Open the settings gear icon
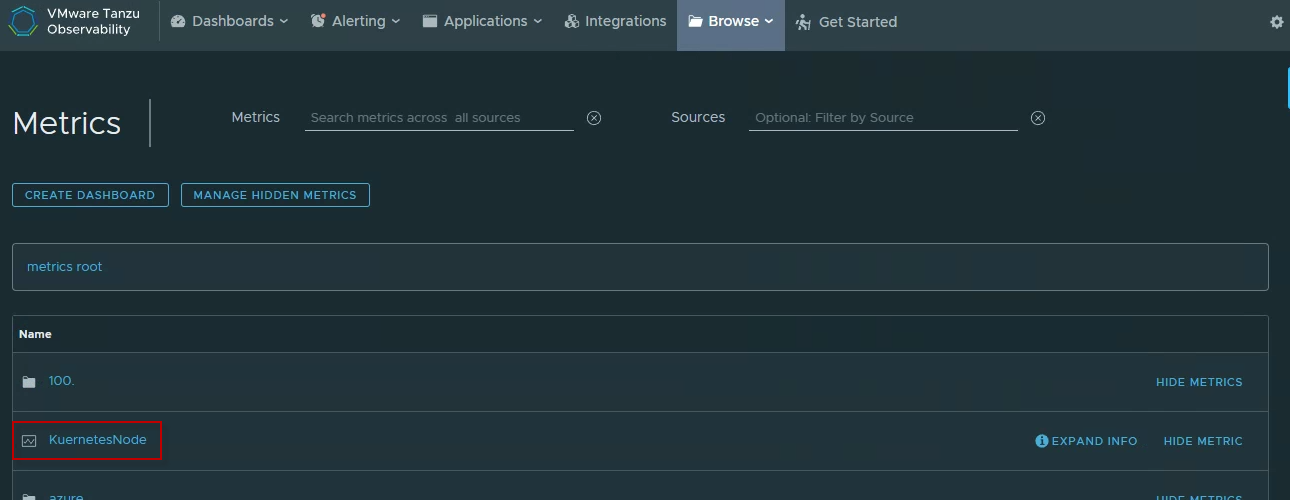 click(1276, 22)
